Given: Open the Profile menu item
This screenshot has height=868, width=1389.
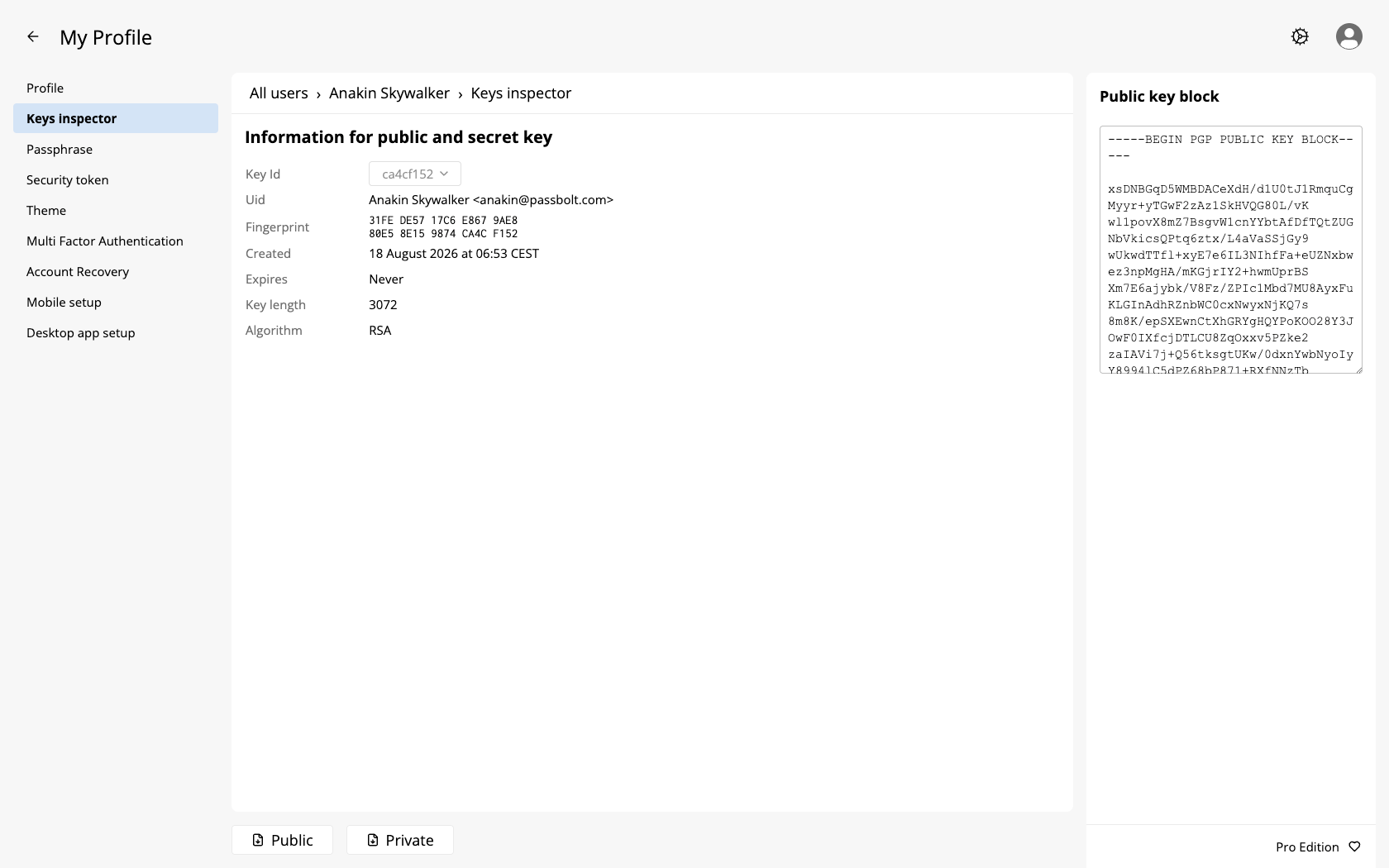Looking at the screenshot, I should (116, 88).
